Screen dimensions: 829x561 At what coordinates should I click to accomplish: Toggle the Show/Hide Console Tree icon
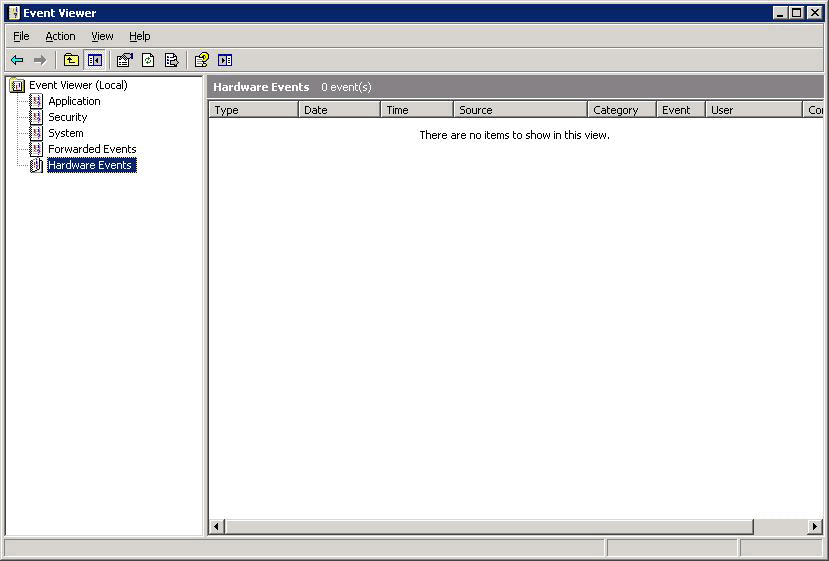pos(95,60)
